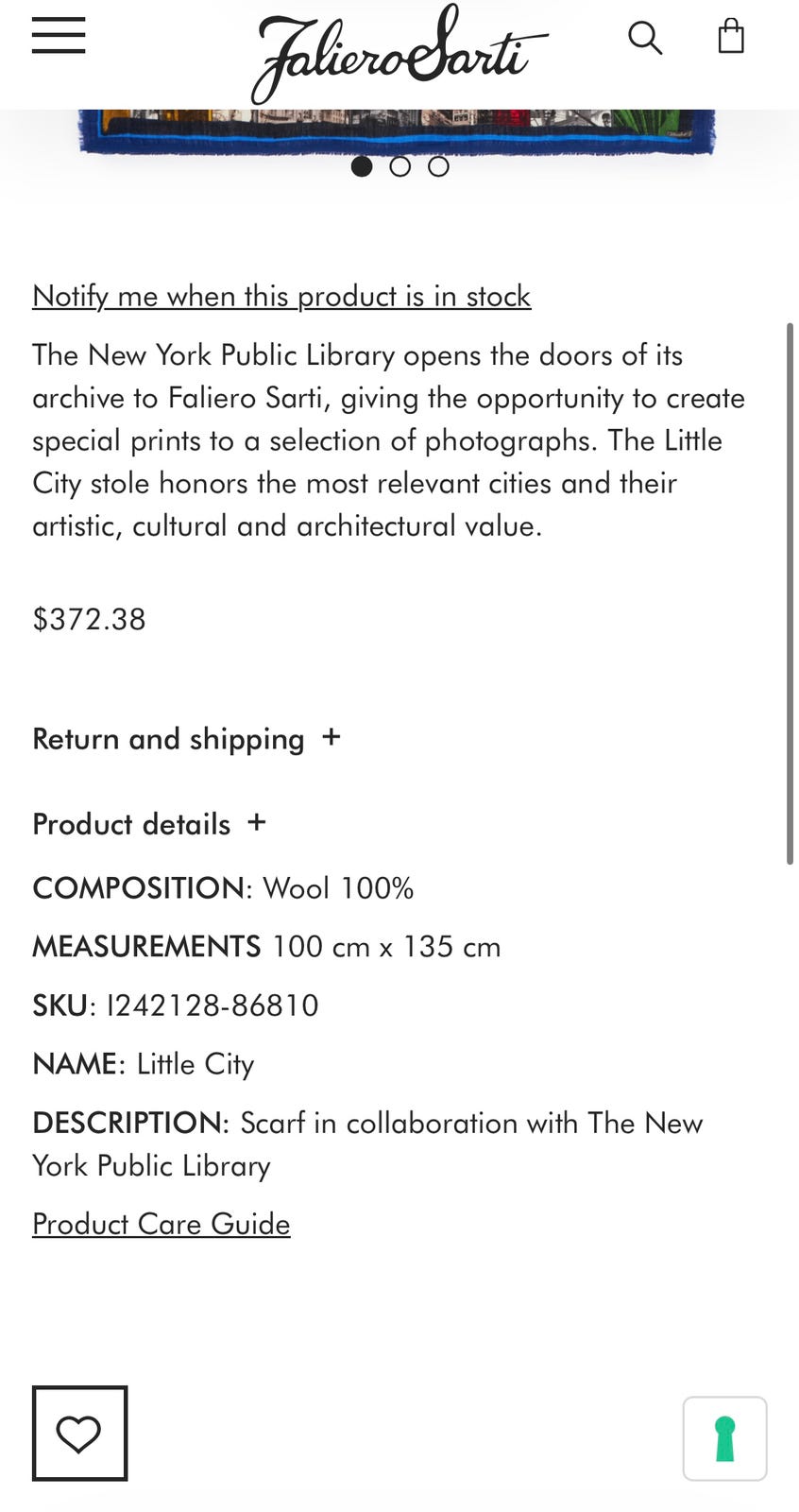
Task: Toggle the Product details plus sign
Action: (x=257, y=822)
